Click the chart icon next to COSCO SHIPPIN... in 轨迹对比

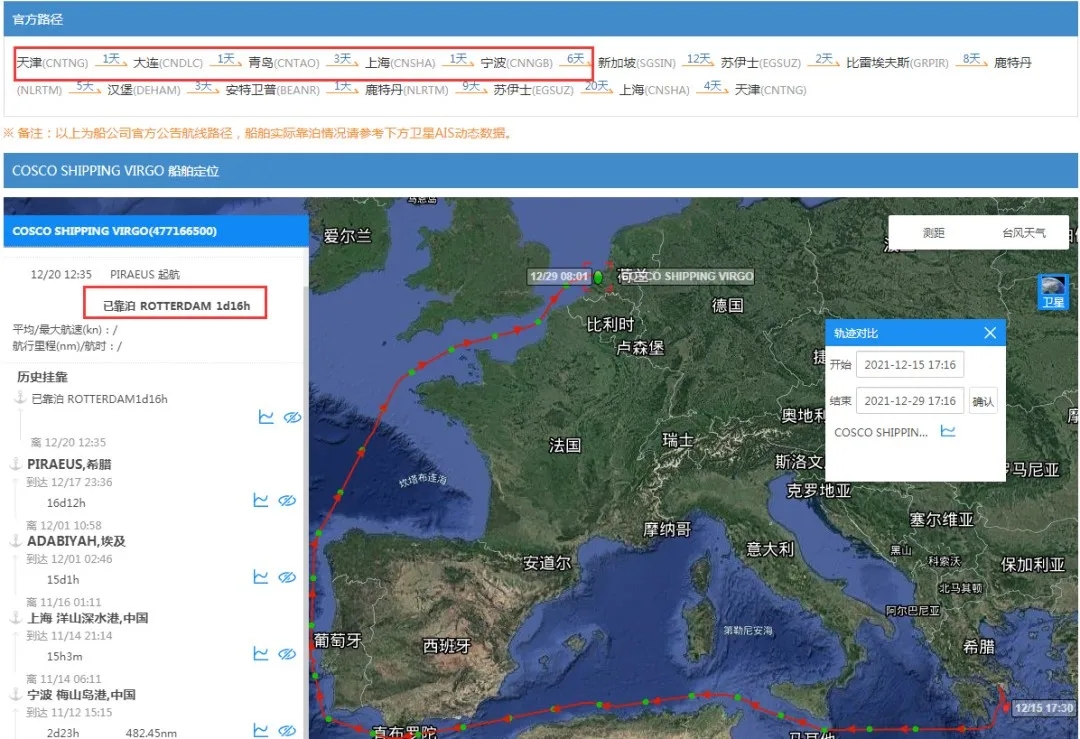(948, 432)
